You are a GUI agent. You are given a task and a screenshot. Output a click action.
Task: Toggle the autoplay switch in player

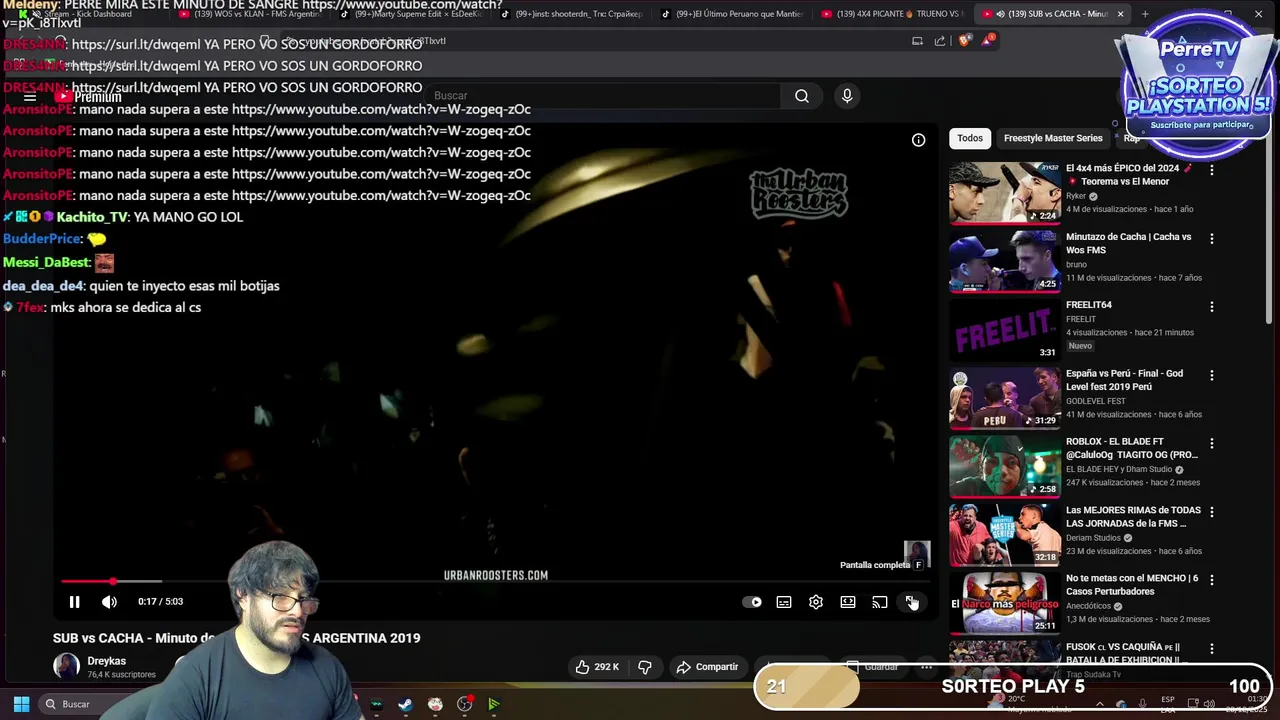[752, 602]
